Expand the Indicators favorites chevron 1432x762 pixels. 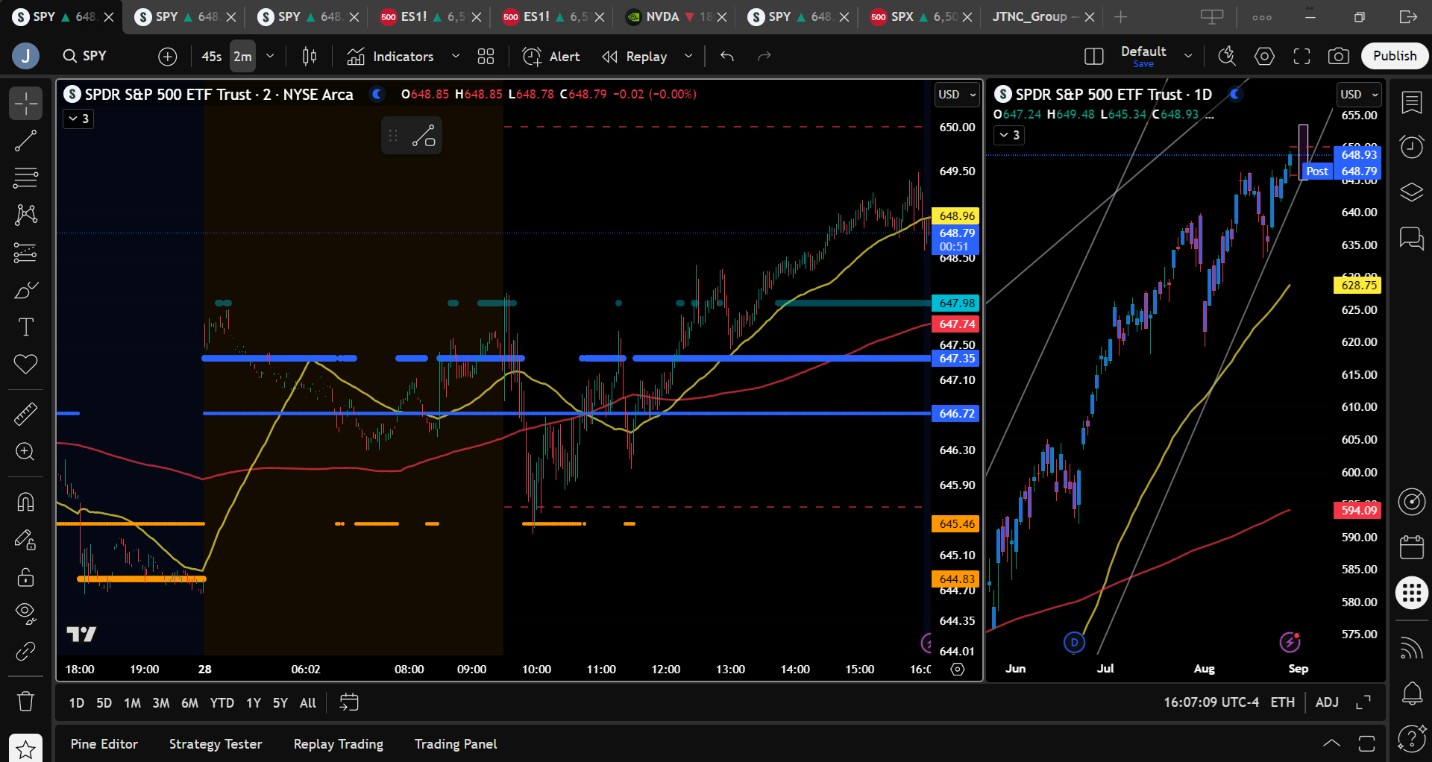click(x=456, y=56)
